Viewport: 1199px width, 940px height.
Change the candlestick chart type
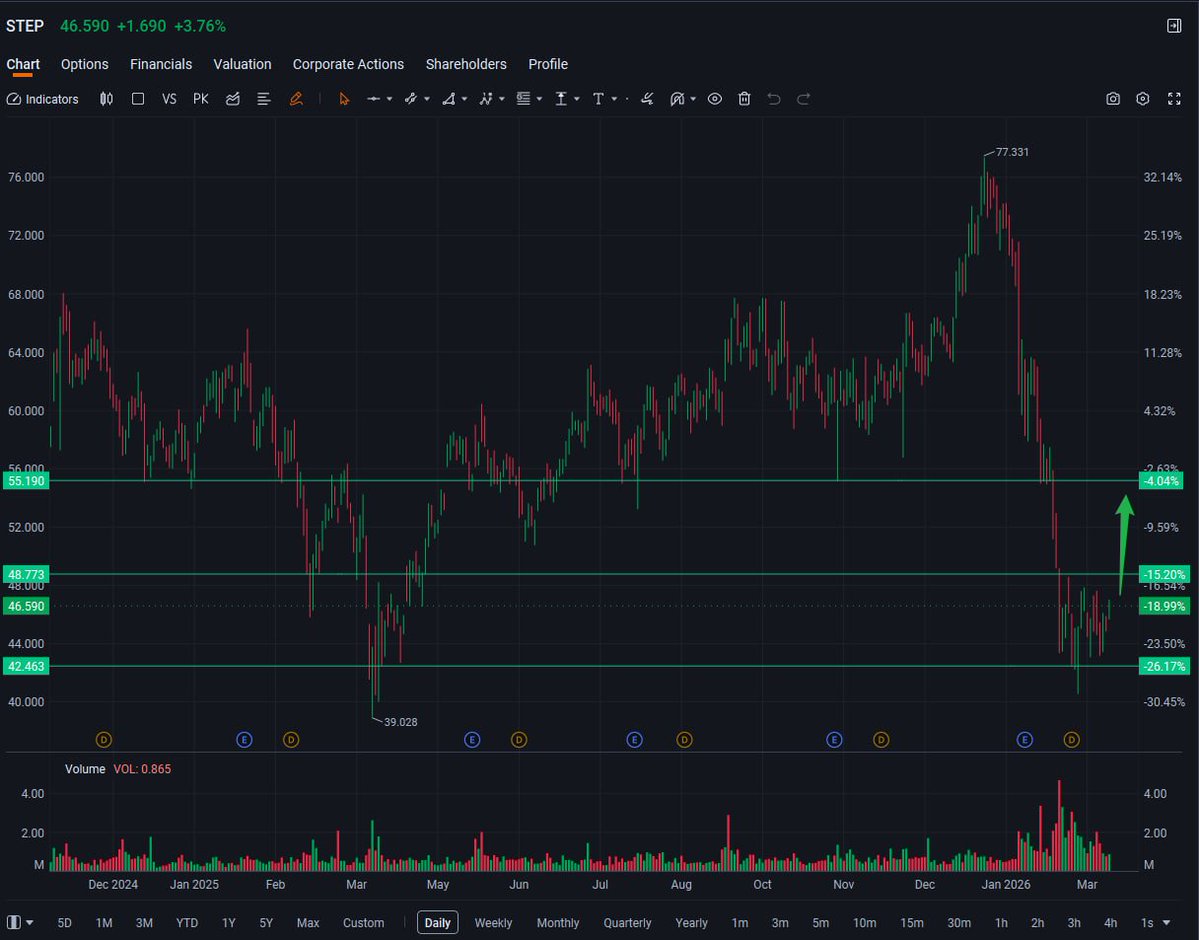(x=106, y=99)
